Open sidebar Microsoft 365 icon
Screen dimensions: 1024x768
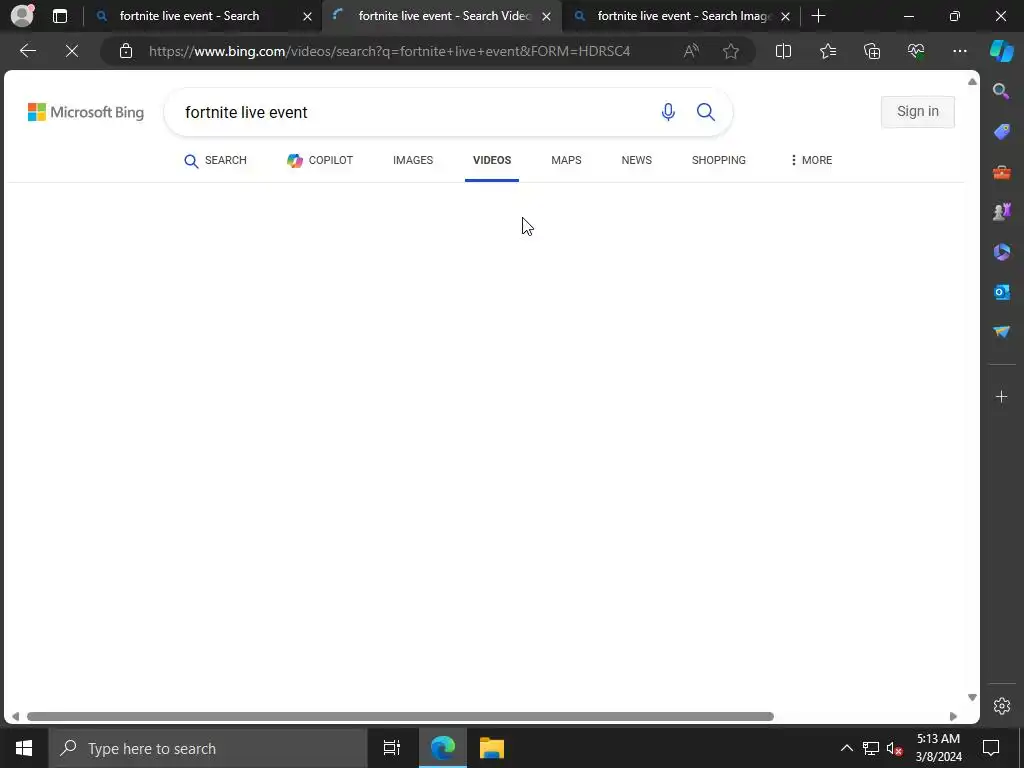pos(1001,252)
